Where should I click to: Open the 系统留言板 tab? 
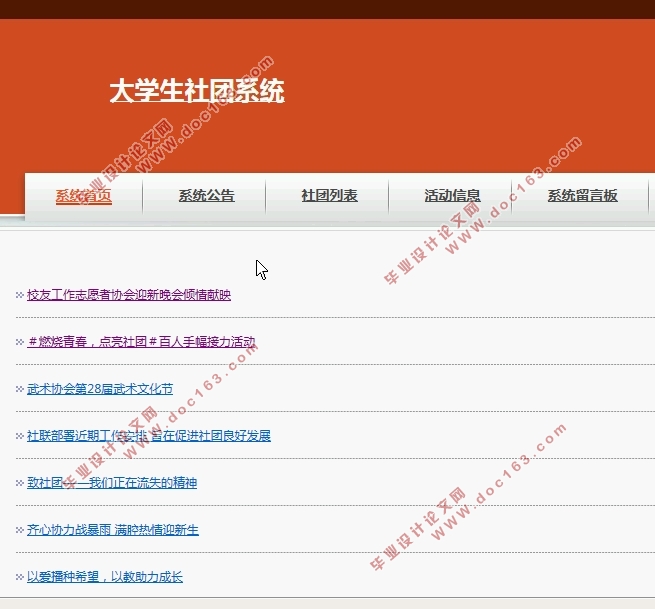[x=582, y=196]
